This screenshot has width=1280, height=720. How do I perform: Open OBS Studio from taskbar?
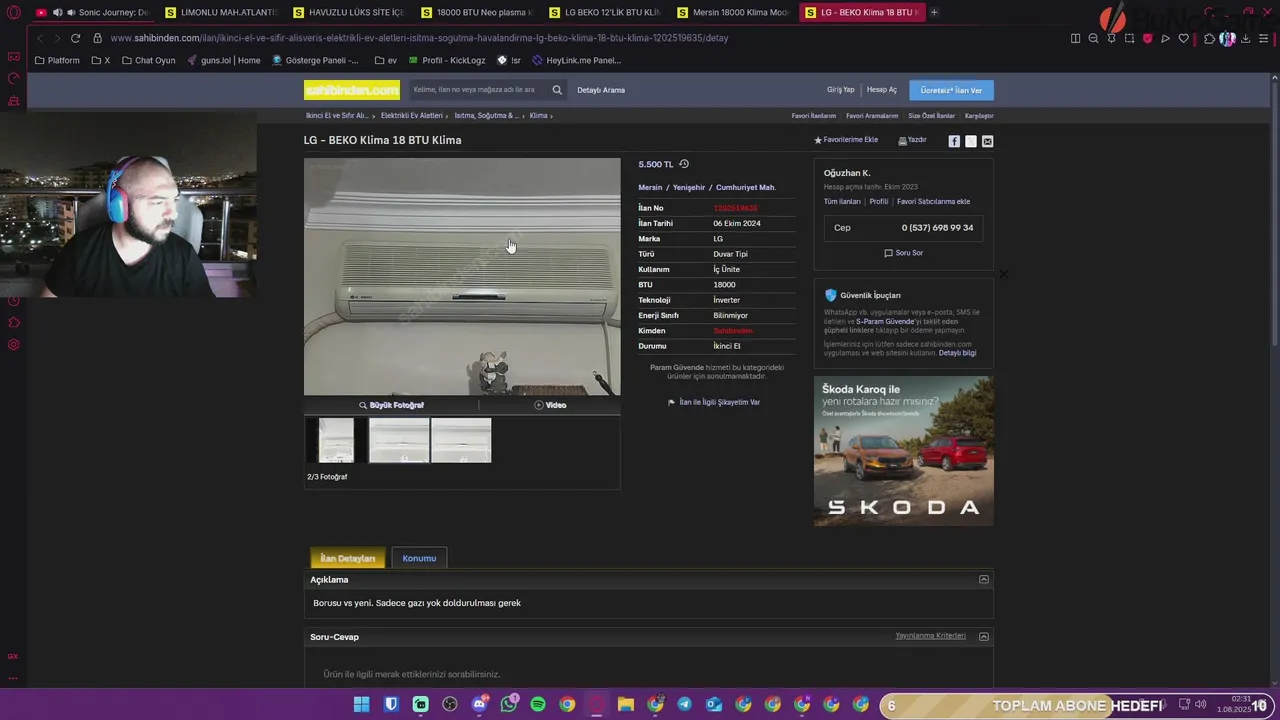(450, 704)
